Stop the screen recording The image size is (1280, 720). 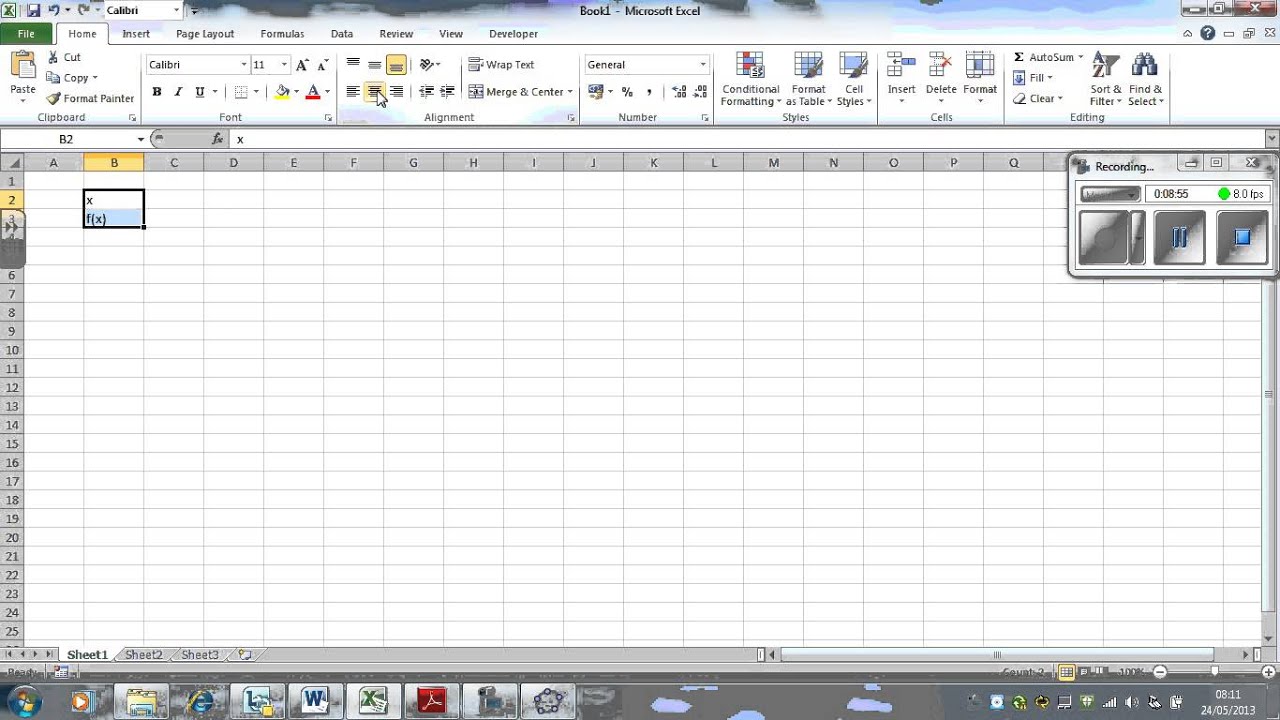tap(1242, 238)
